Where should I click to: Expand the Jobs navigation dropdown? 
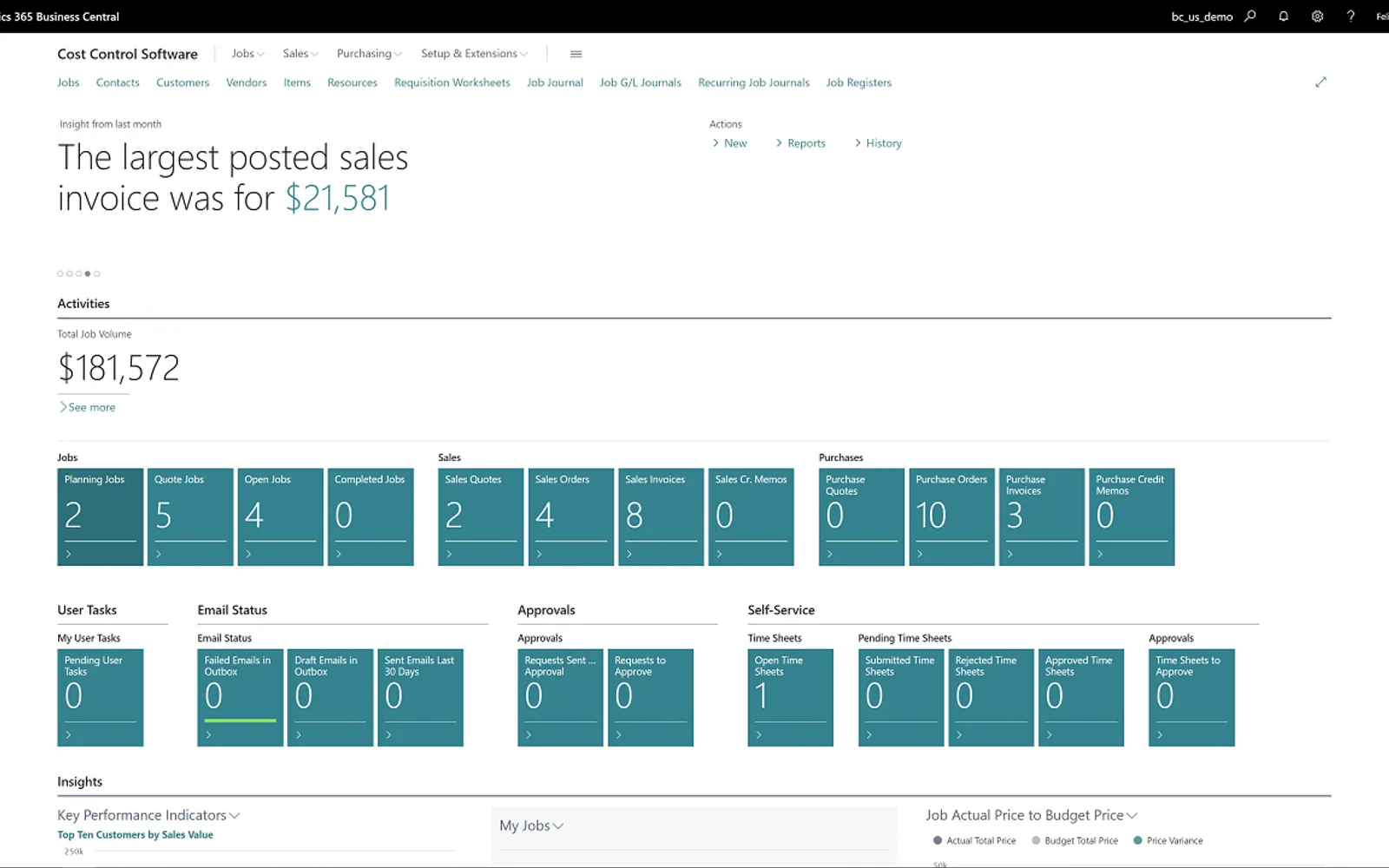pyautogui.click(x=248, y=54)
